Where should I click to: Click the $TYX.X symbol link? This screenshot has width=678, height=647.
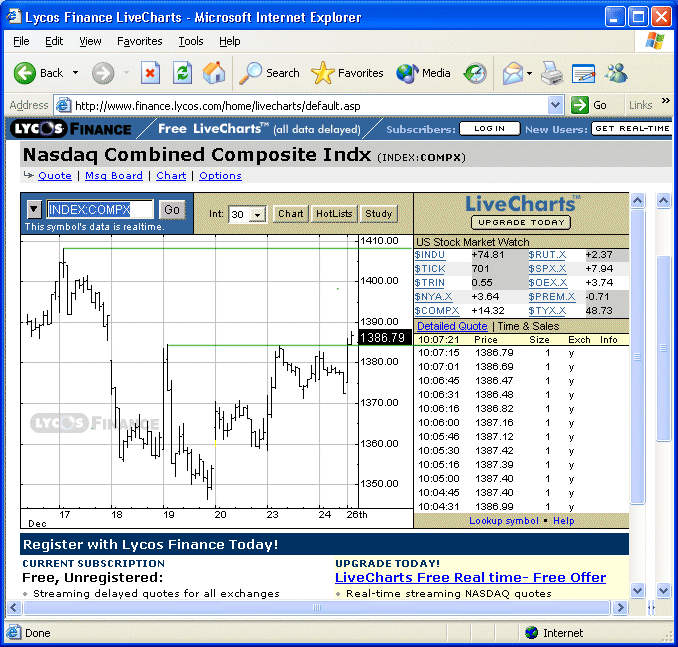(547, 311)
